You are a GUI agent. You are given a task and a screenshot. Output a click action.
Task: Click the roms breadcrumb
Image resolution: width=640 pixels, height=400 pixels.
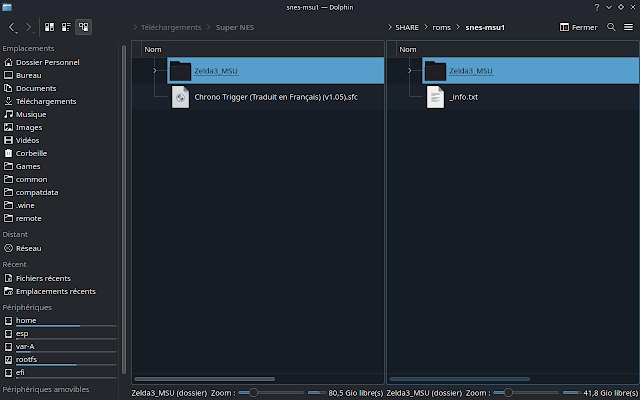pos(442,27)
